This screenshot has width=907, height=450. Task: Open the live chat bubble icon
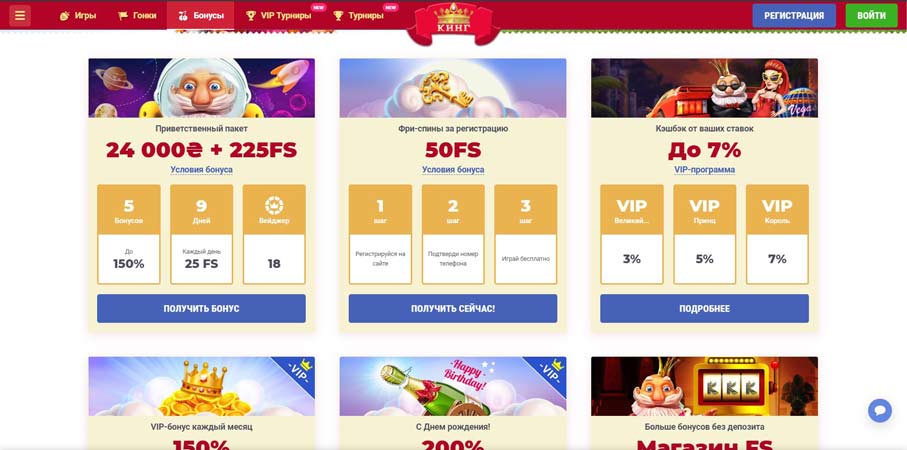pyautogui.click(x=880, y=411)
